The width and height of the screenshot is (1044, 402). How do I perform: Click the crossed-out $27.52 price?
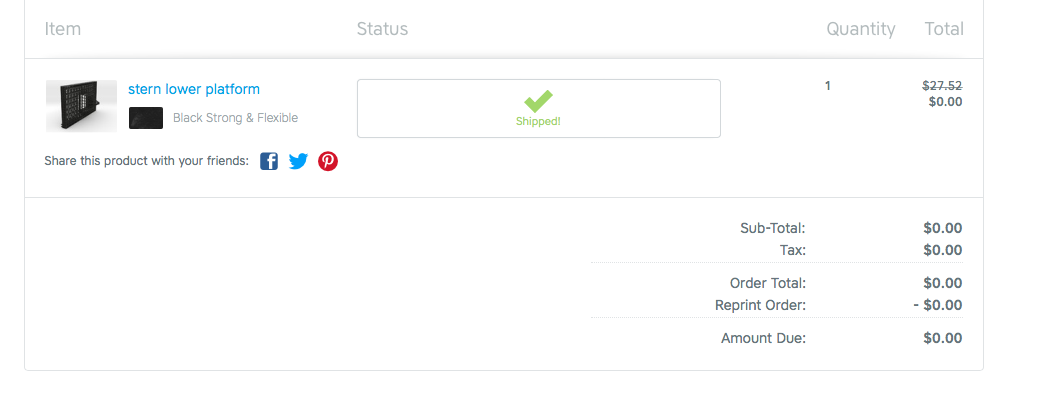[x=942, y=85]
